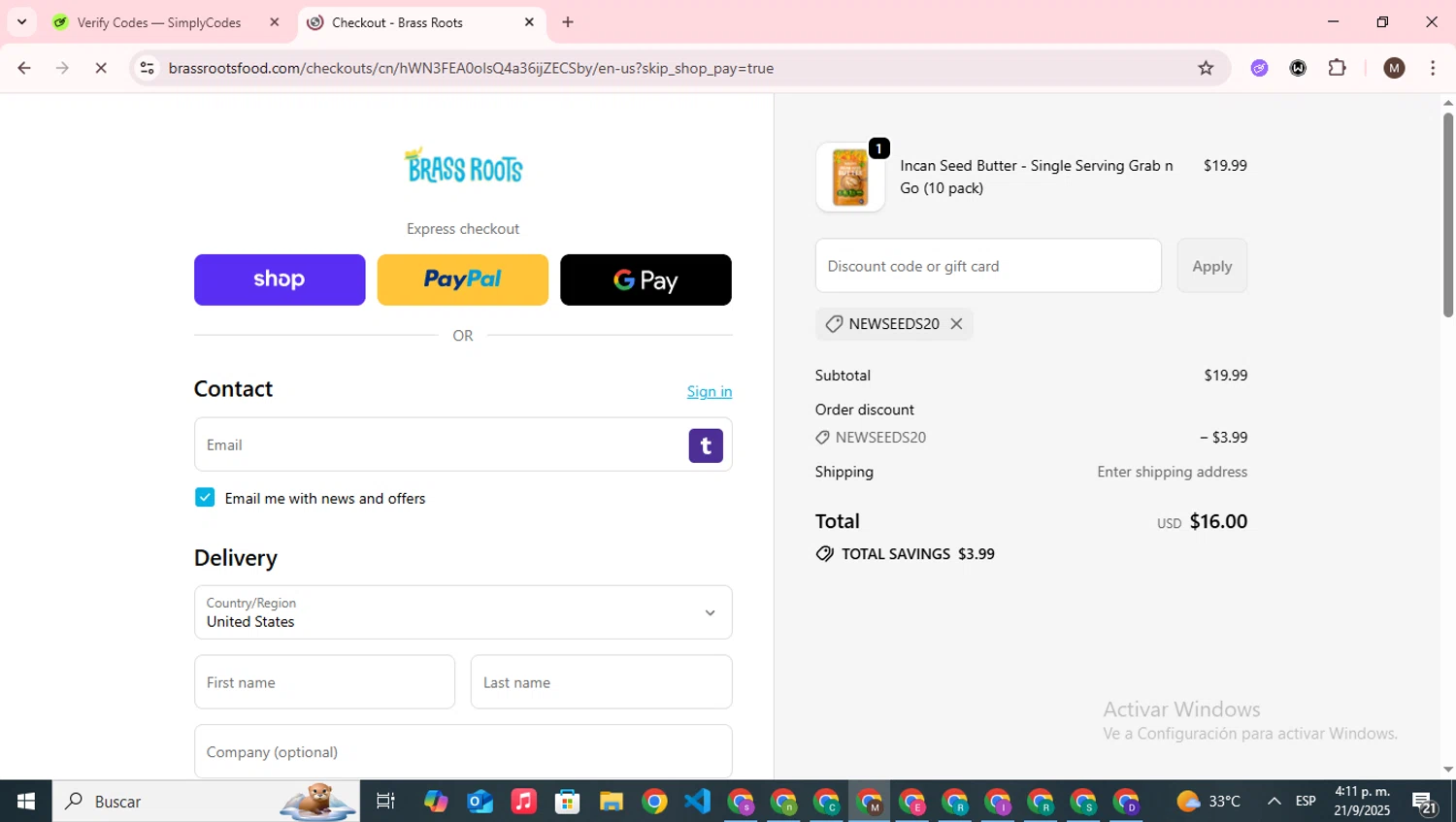Open the Windows Start menu
1456x822 pixels.
(x=26, y=802)
